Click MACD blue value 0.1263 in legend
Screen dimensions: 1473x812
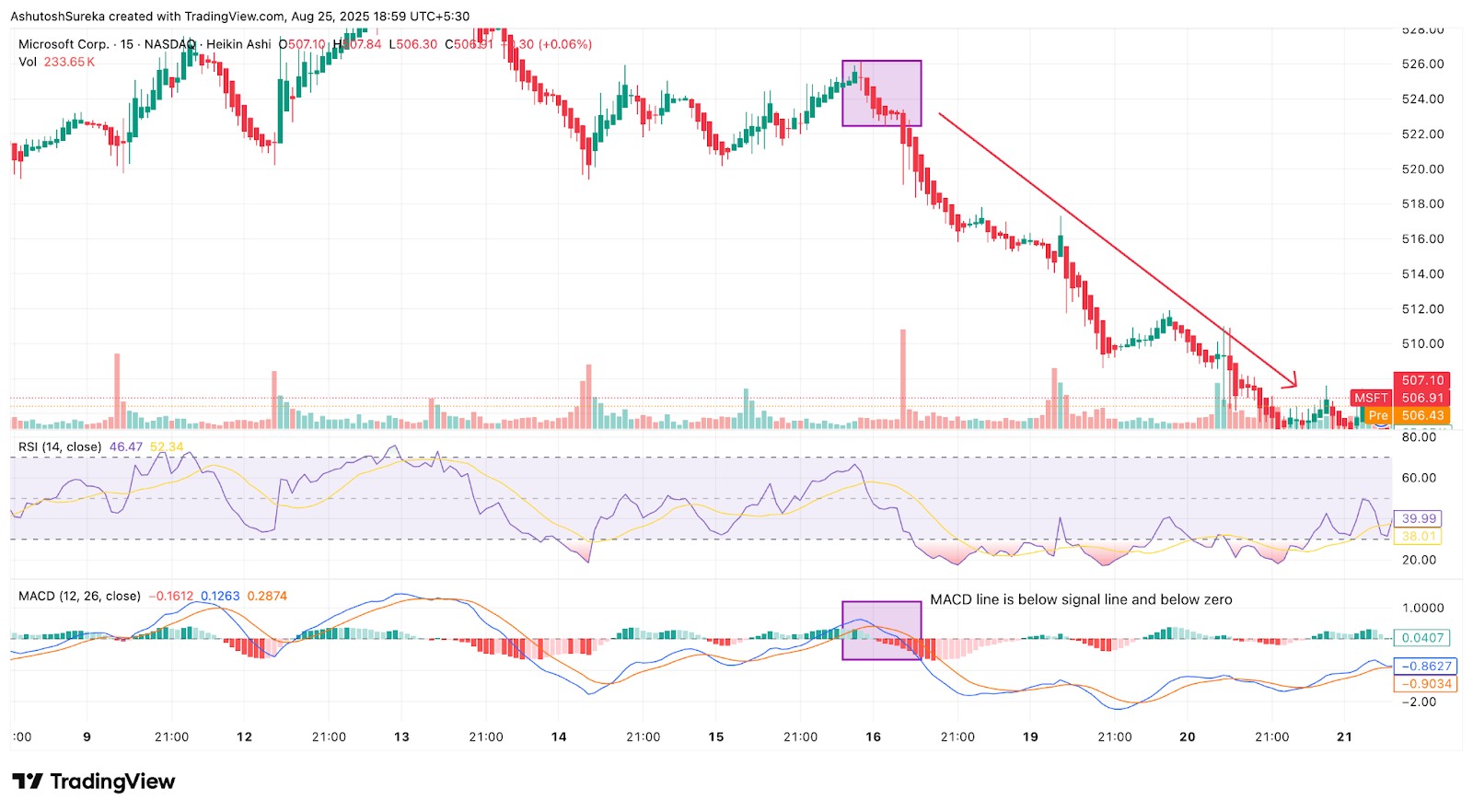tap(220, 596)
